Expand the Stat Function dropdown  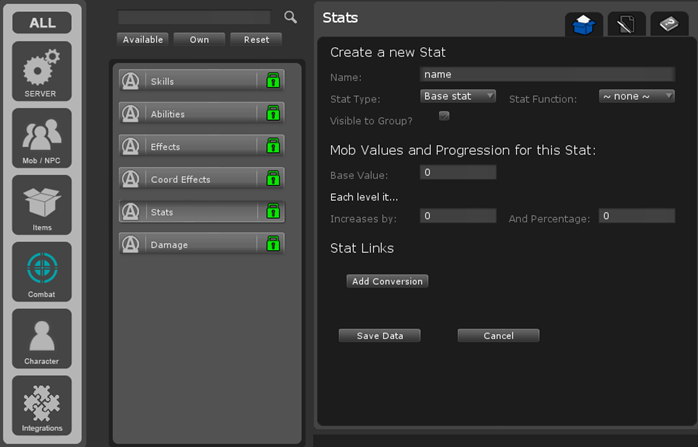[636, 96]
